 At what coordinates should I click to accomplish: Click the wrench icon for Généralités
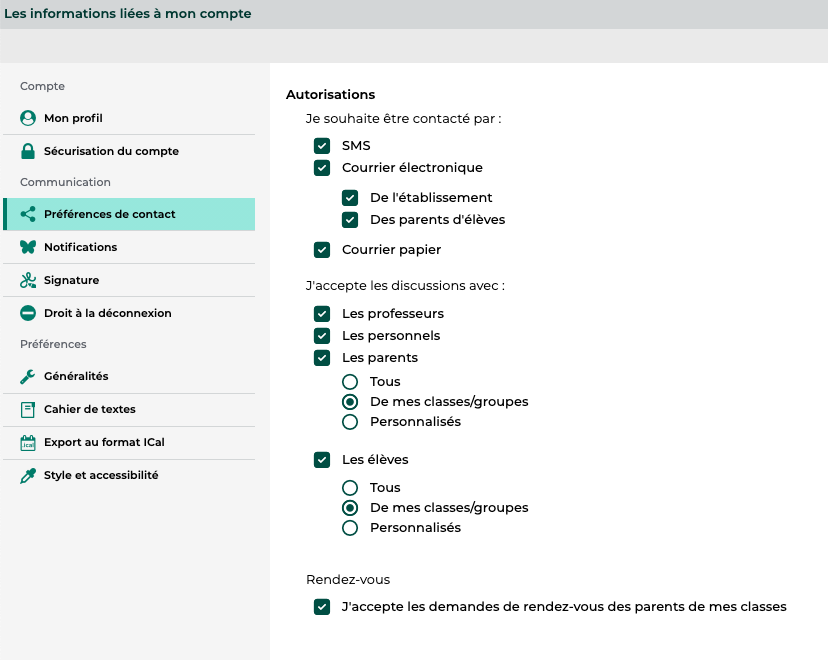[x=28, y=376]
